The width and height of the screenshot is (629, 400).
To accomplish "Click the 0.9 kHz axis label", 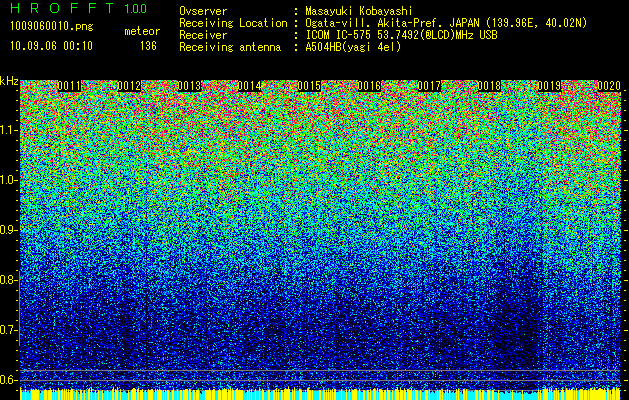I will pos(9,230).
